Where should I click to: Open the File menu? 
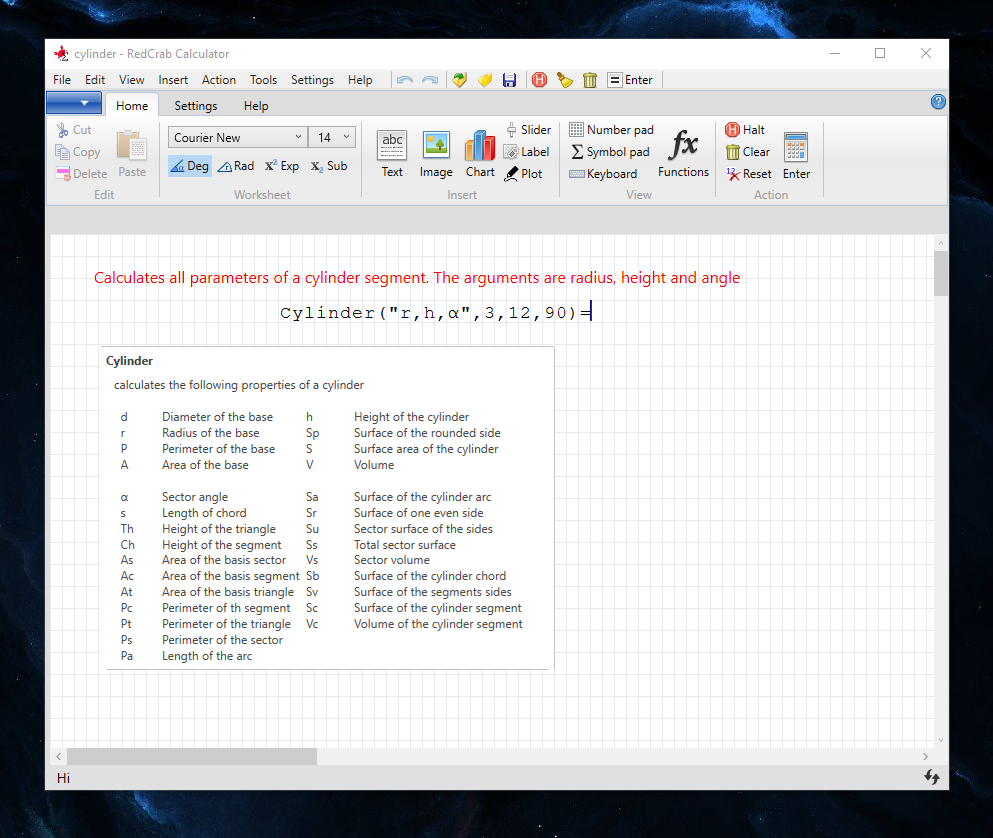[62, 80]
